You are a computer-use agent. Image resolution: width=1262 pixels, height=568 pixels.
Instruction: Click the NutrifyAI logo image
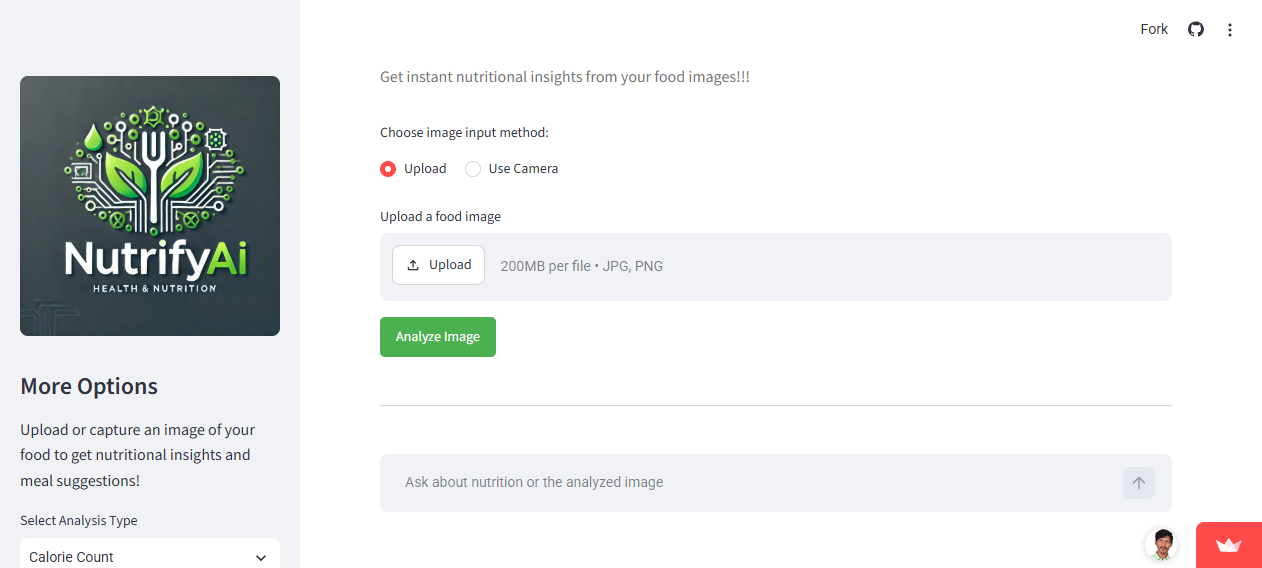tap(150, 206)
